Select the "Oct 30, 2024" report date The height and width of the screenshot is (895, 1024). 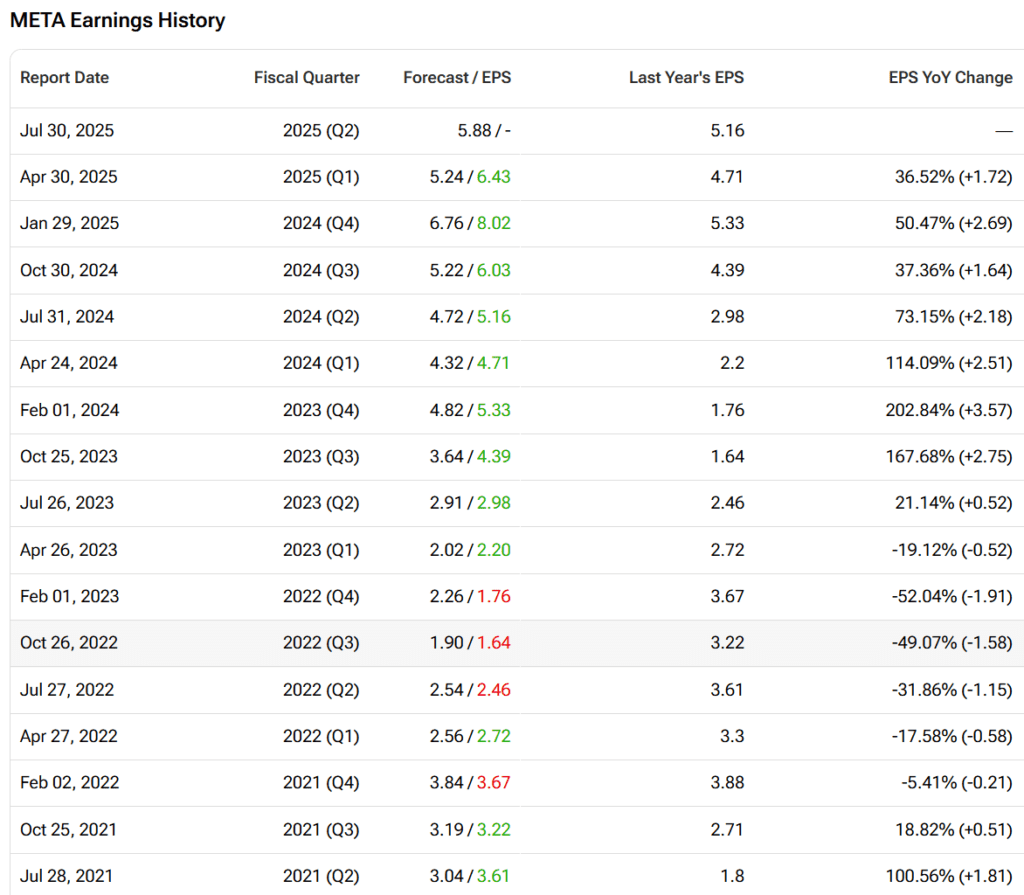pyautogui.click(x=69, y=270)
